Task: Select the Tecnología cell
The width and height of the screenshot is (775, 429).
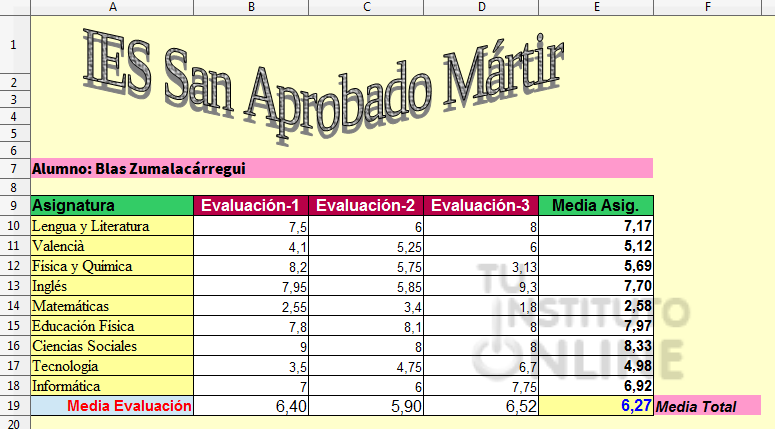Action: pos(112,366)
